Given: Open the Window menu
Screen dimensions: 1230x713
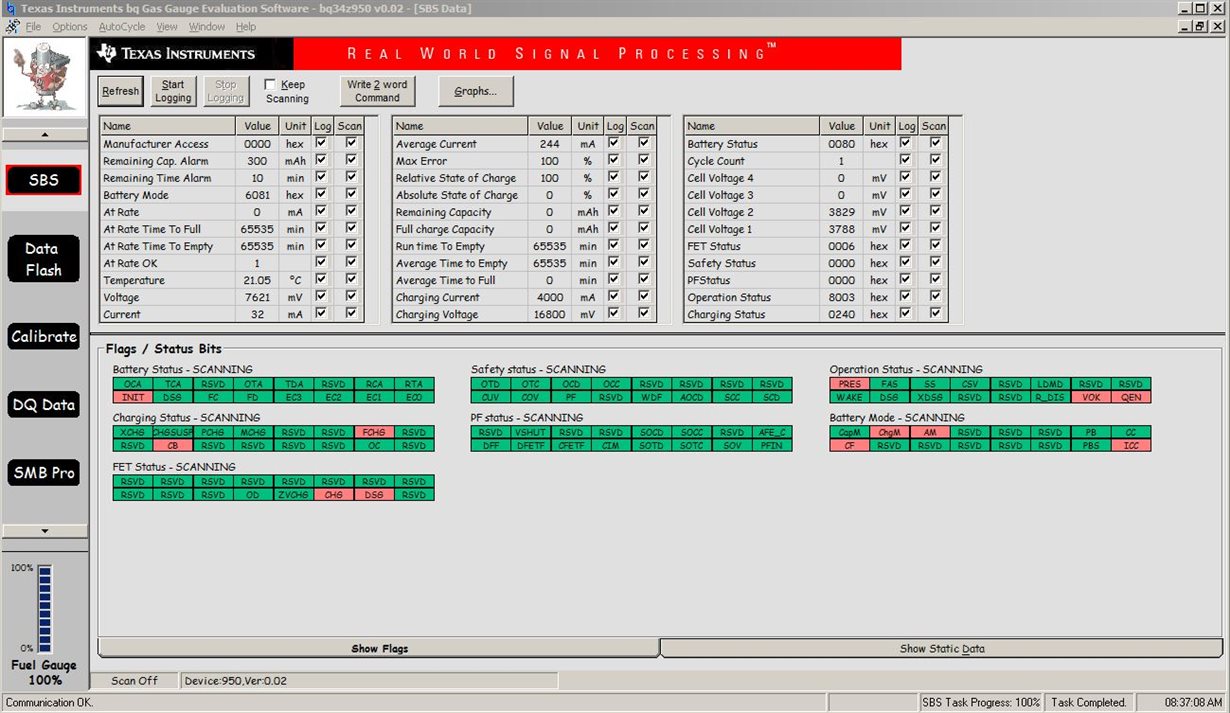Looking at the screenshot, I should pyautogui.click(x=207, y=27).
